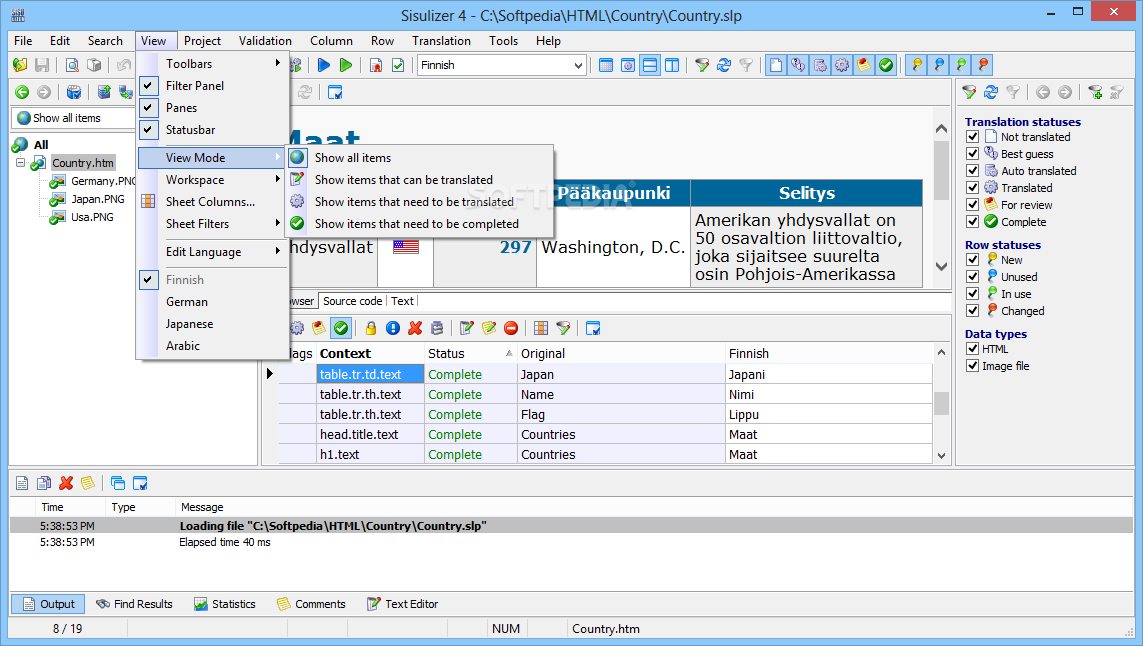This screenshot has width=1143, height=646.
Task: Toggle the Best guess checkbox
Action: [972, 153]
